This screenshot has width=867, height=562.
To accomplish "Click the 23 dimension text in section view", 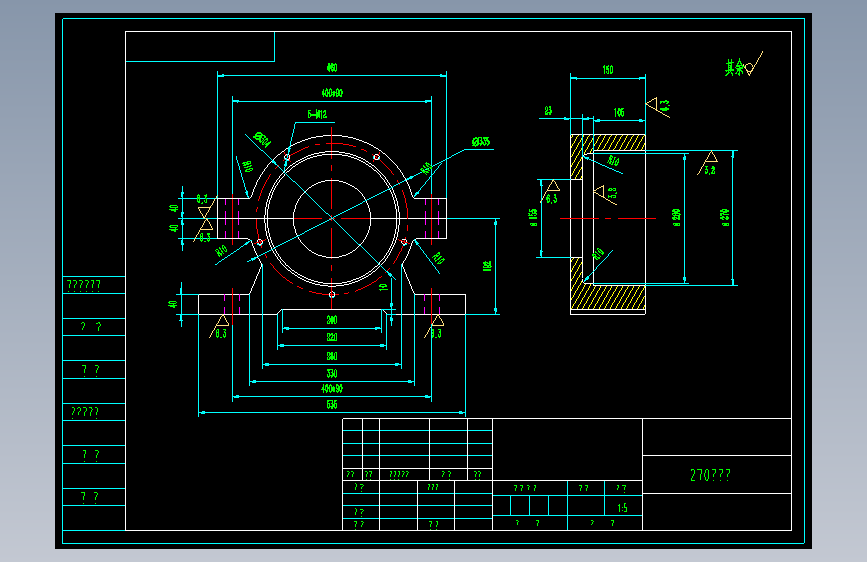I will click(x=548, y=111).
